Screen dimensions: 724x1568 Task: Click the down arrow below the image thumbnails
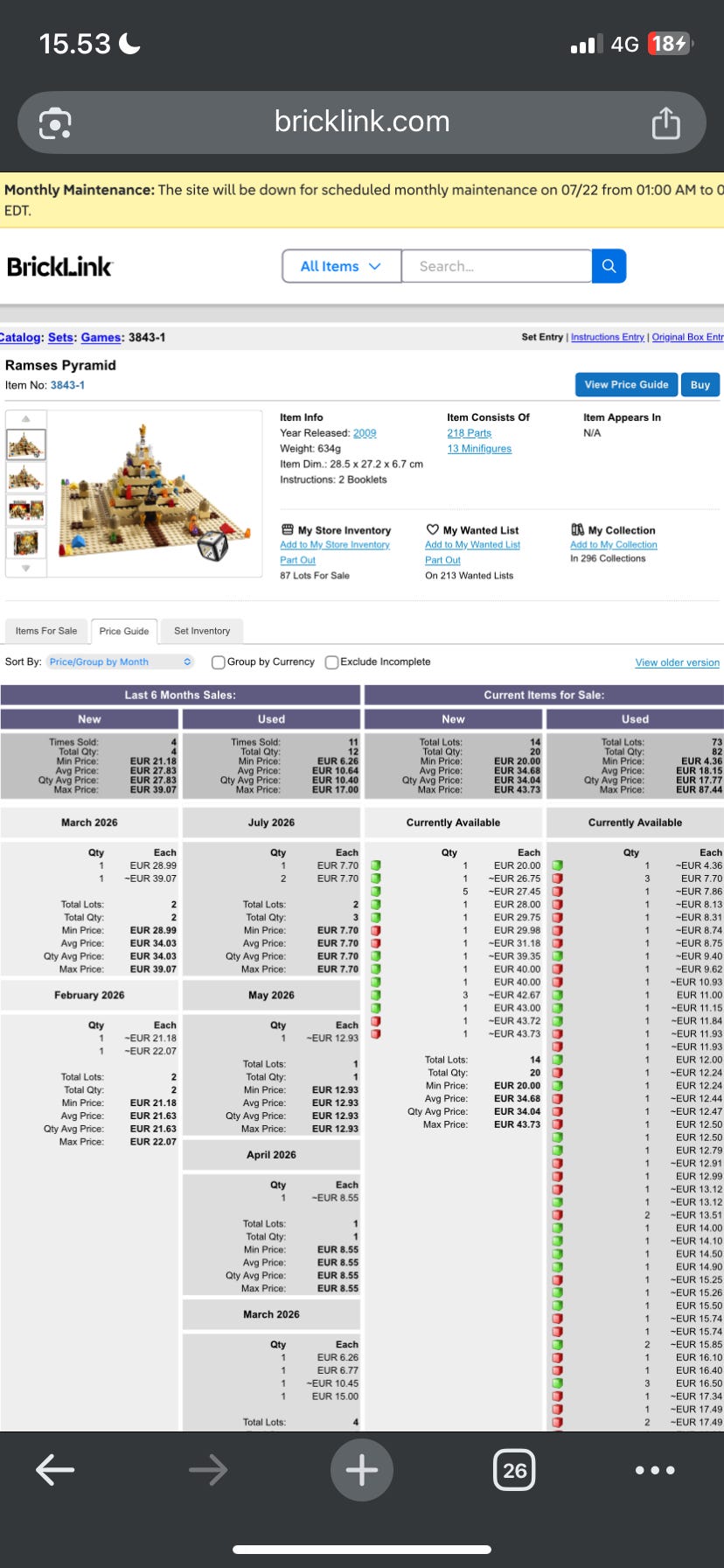(26, 568)
